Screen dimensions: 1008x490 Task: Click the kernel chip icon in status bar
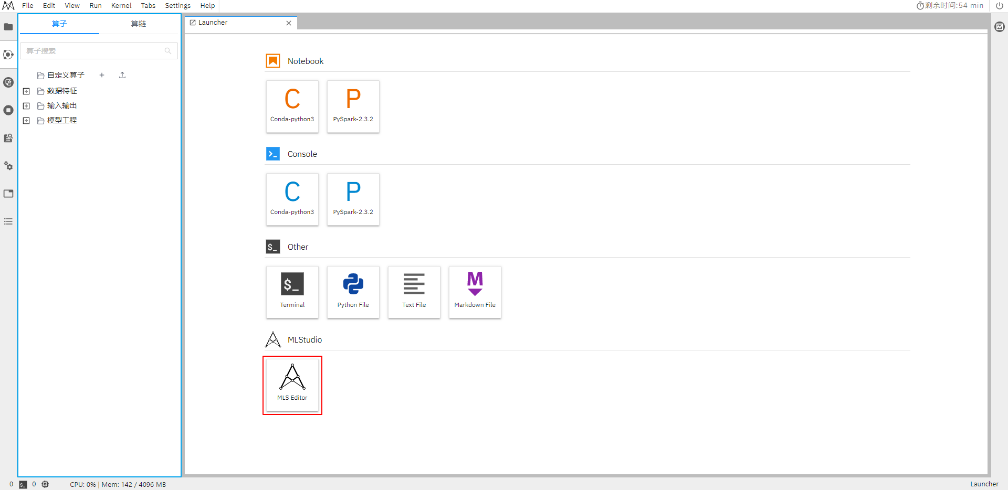(45, 484)
